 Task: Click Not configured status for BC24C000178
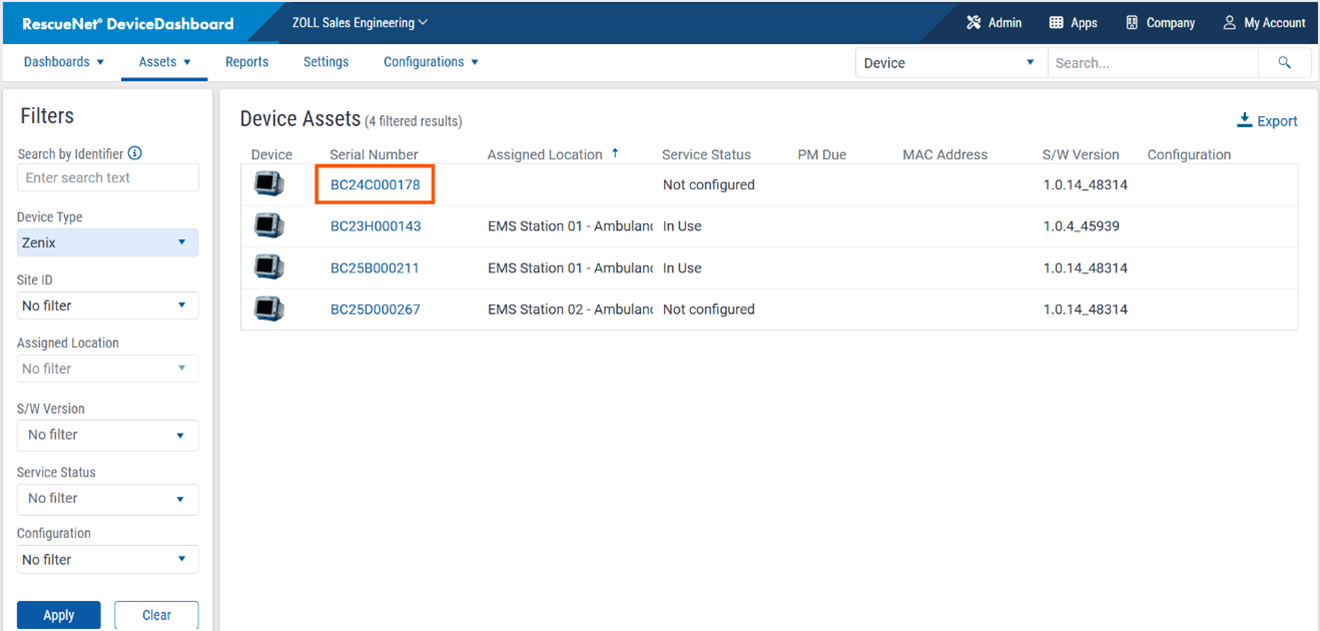tap(709, 185)
